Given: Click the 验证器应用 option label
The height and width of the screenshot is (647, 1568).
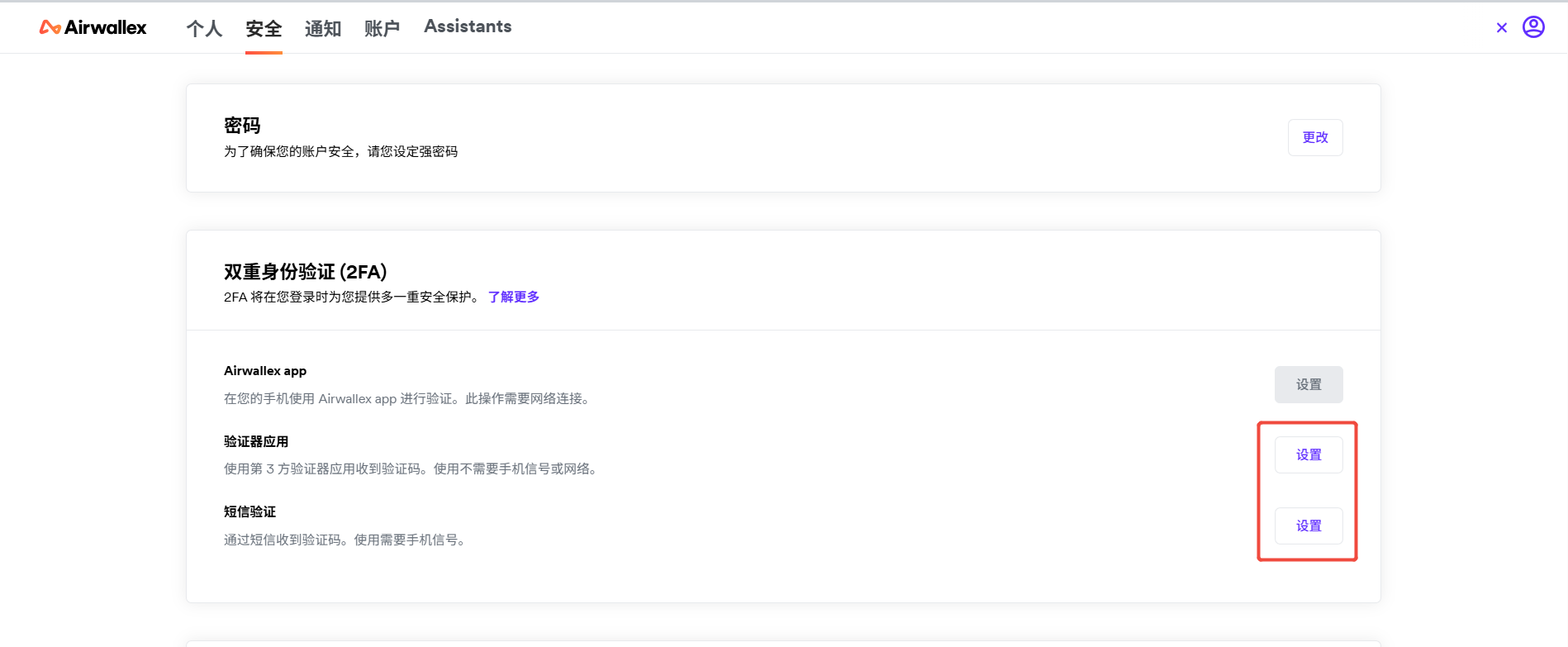Looking at the screenshot, I should [256, 441].
